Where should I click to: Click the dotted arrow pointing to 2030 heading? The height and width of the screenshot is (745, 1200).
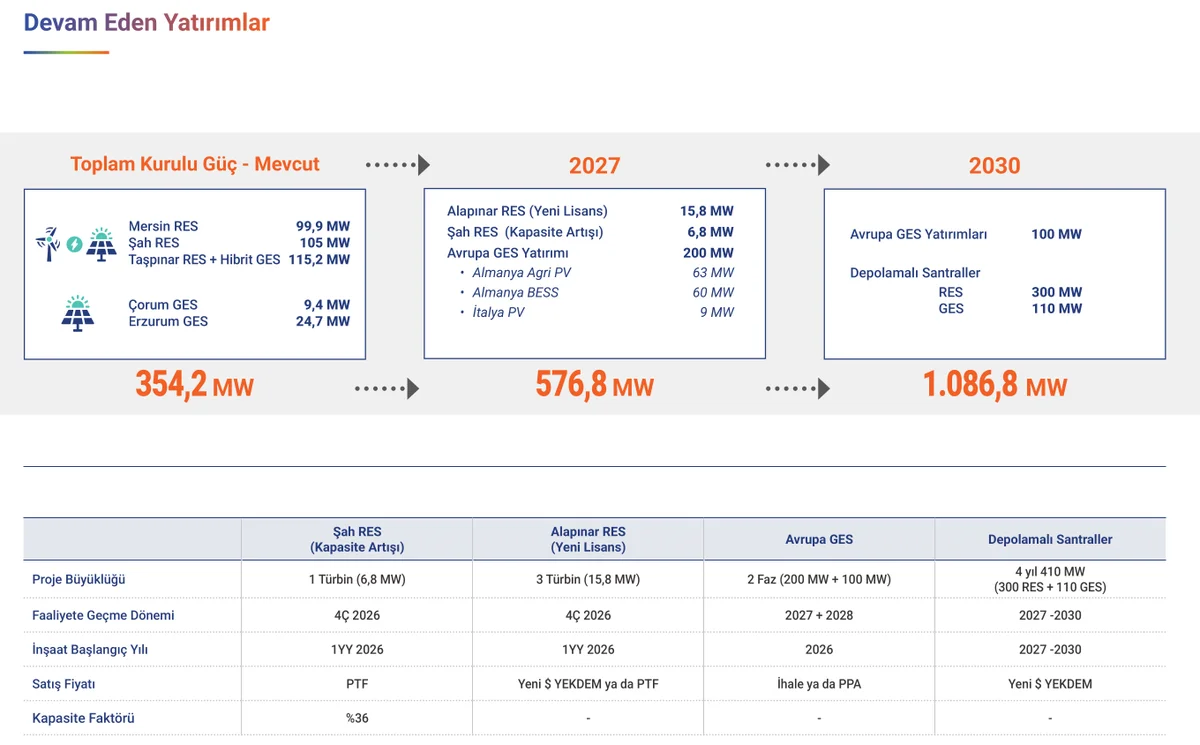(x=797, y=165)
